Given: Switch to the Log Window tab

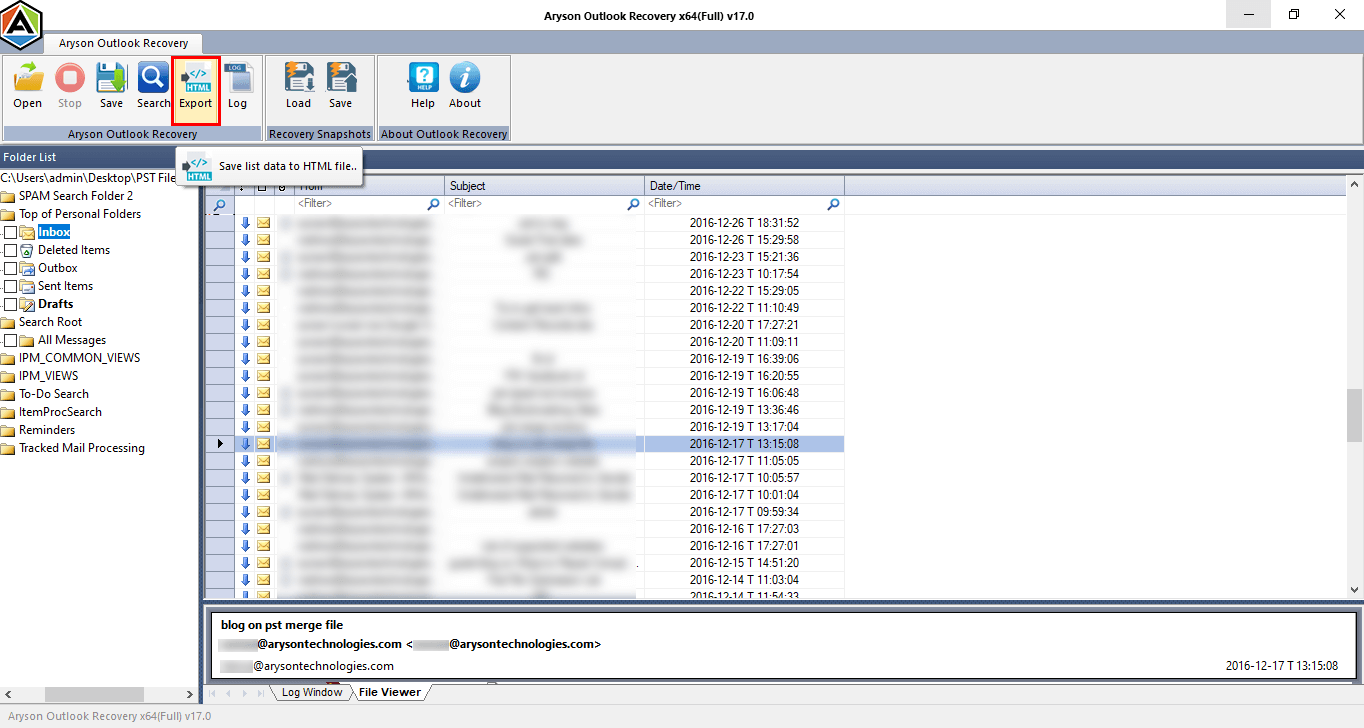Looking at the screenshot, I should (311, 692).
